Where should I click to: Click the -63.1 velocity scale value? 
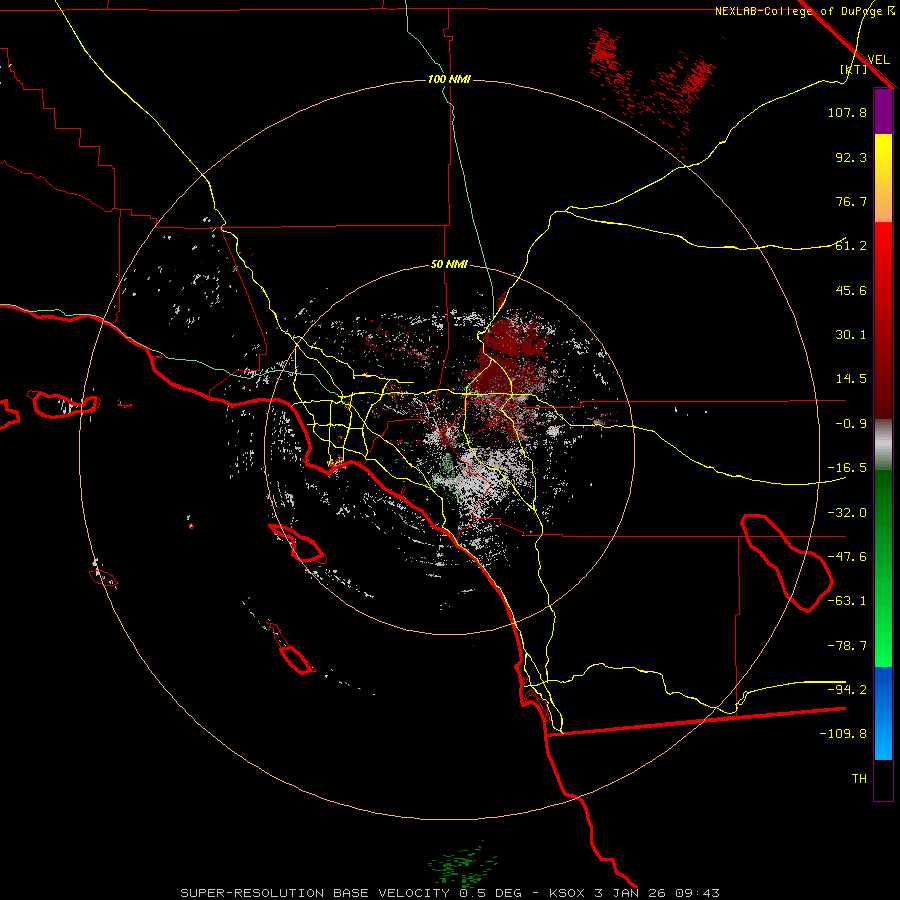point(847,601)
